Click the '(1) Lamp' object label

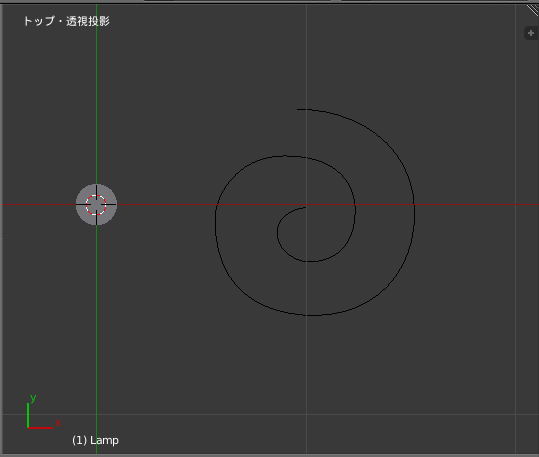[x=95, y=440]
